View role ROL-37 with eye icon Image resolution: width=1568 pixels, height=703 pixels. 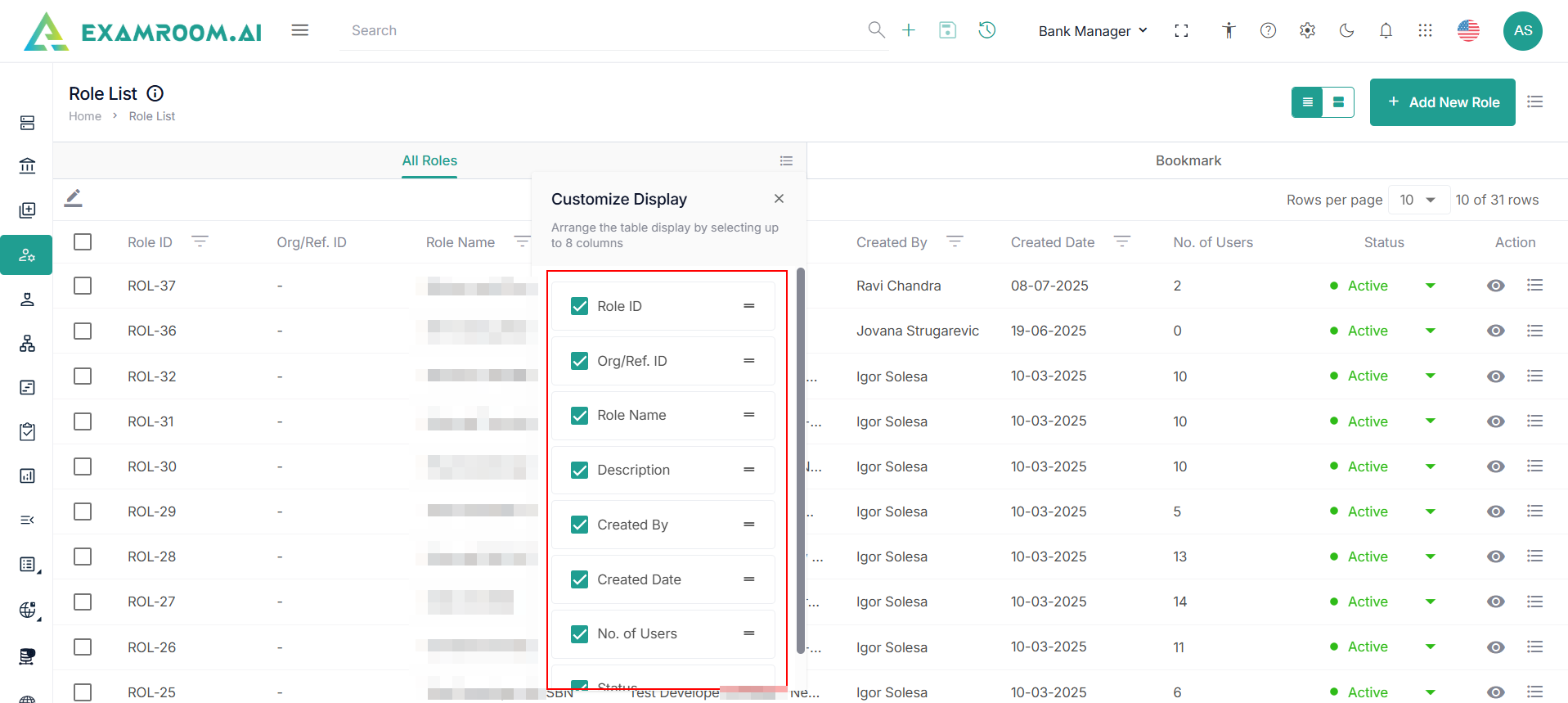click(1495, 286)
